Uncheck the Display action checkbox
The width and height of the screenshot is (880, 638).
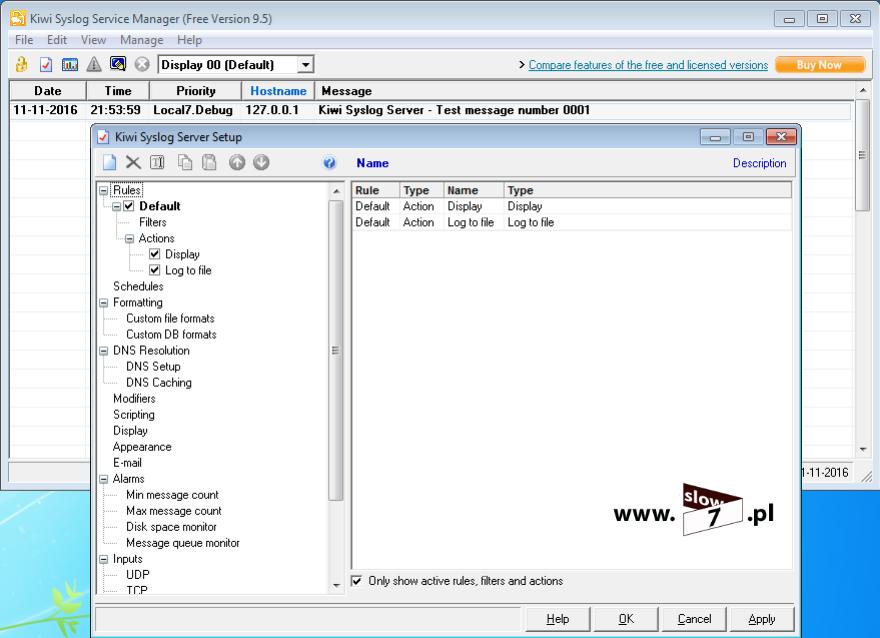click(x=154, y=254)
